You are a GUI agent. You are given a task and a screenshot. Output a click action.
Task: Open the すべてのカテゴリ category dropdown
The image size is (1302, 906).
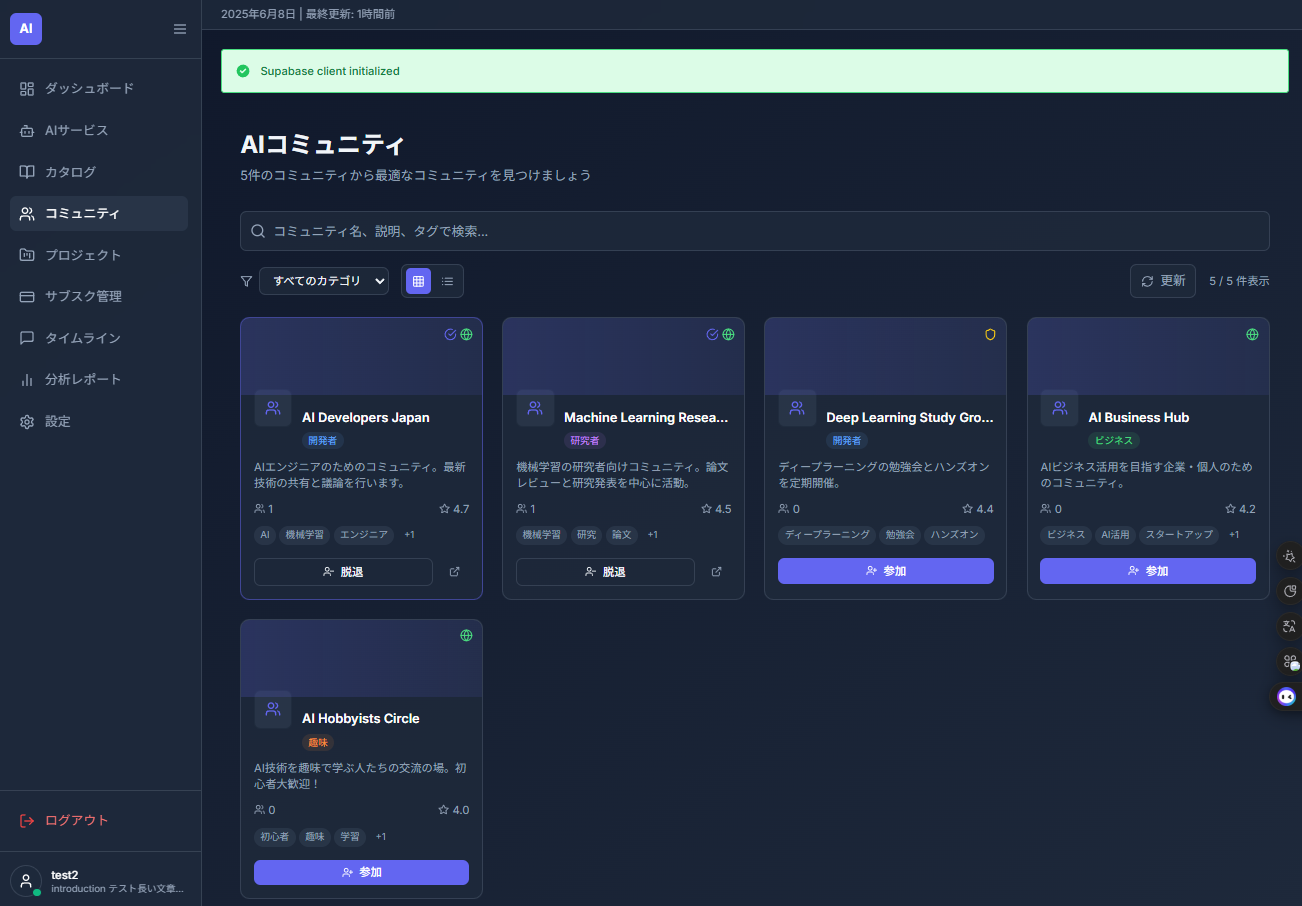point(323,282)
